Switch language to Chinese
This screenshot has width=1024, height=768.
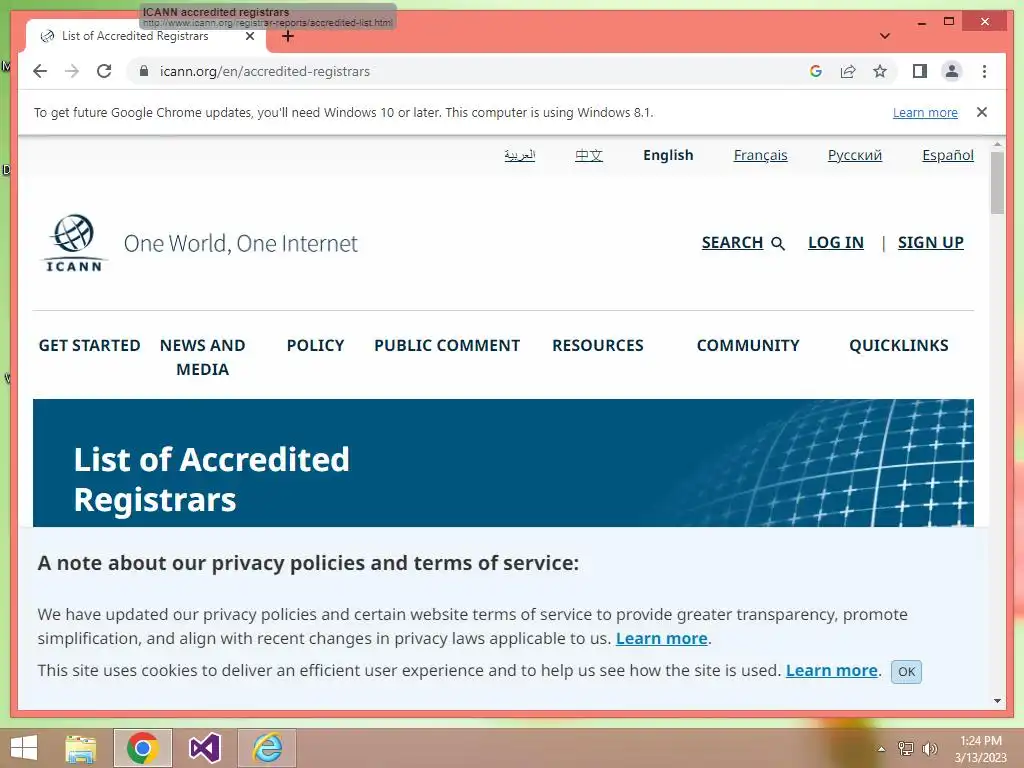(x=589, y=155)
